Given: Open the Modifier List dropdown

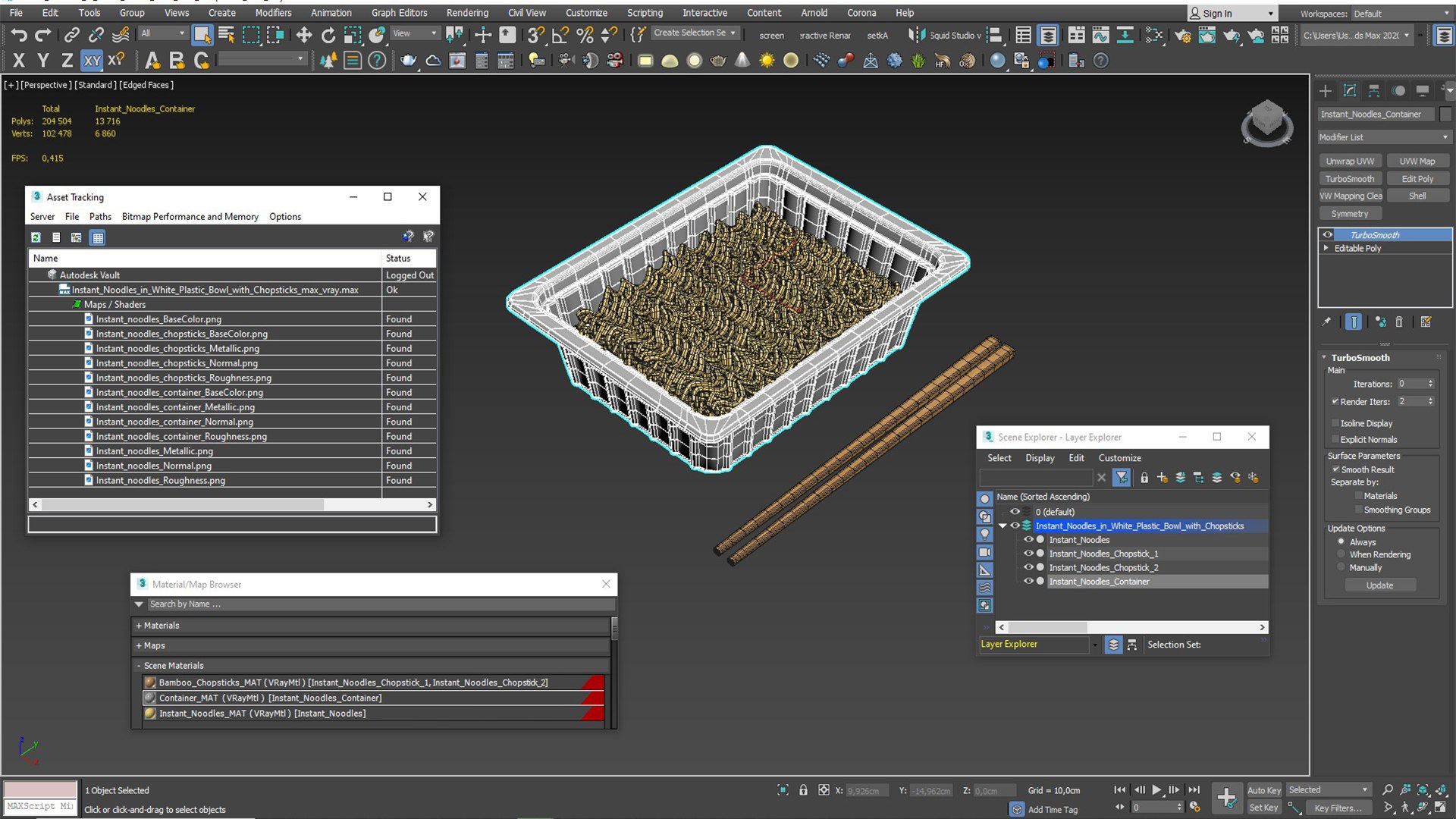Looking at the screenshot, I should 1384,137.
